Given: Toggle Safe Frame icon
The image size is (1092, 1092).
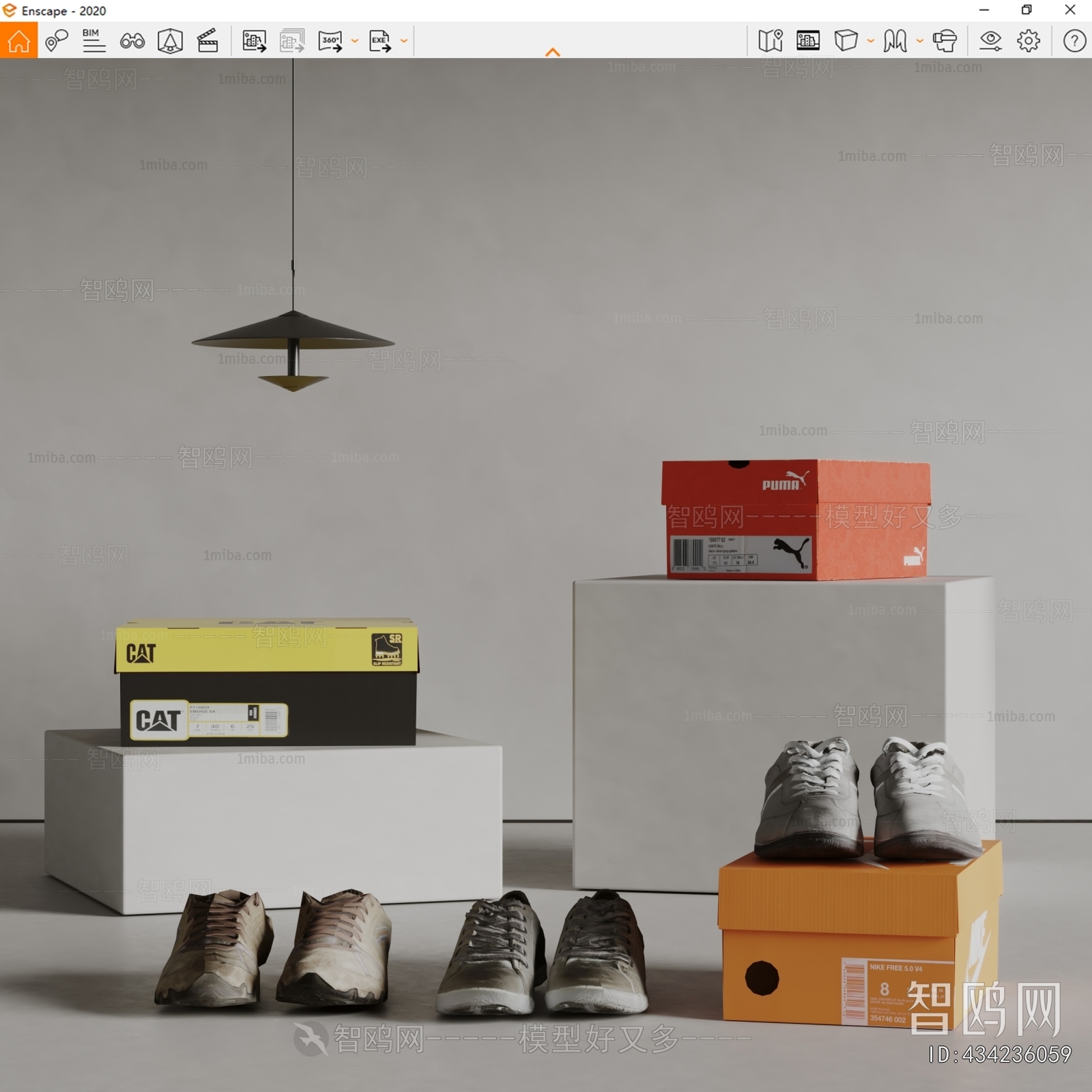Looking at the screenshot, I should click(x=170, y=41).
